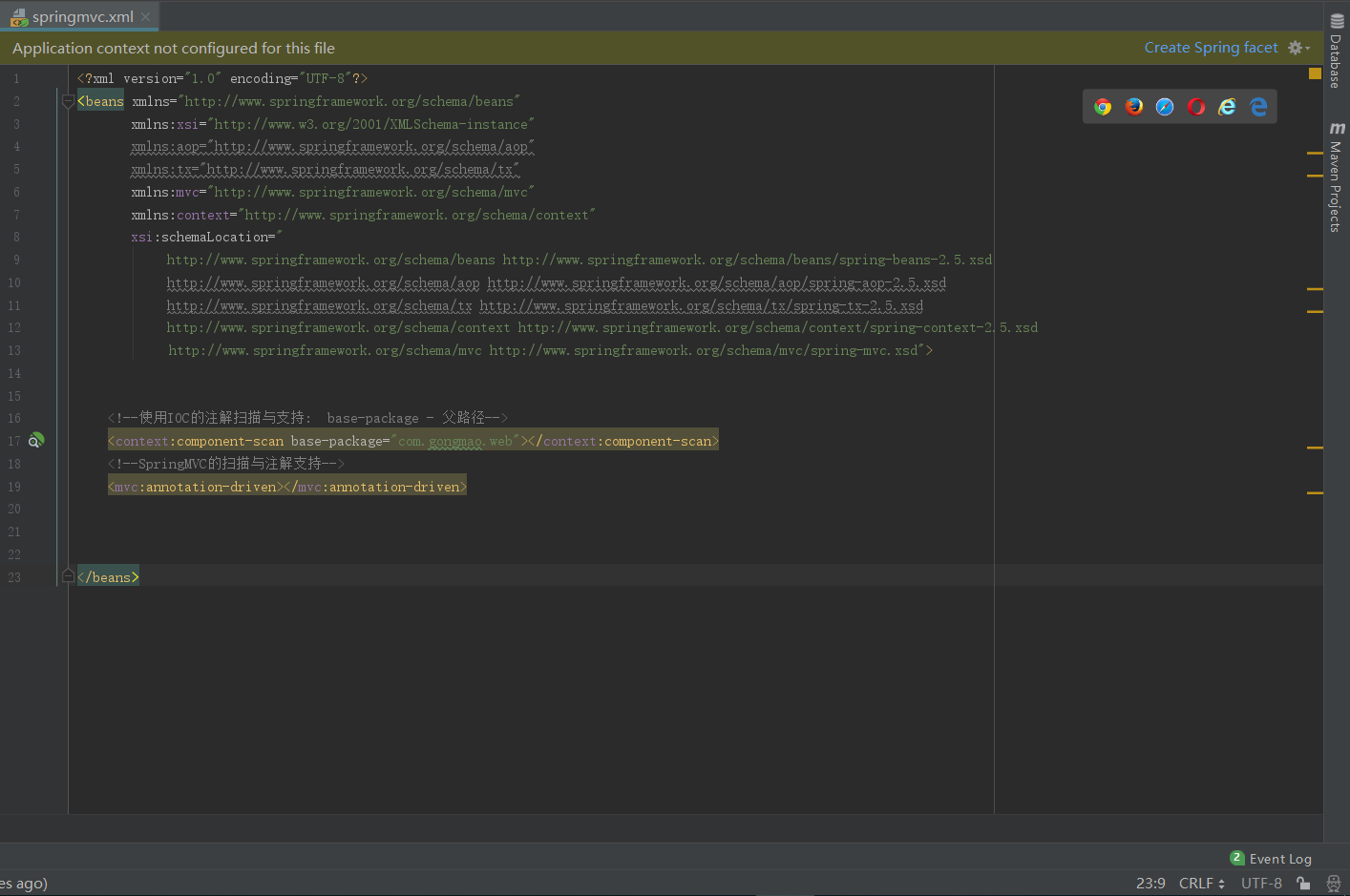Click spring-tx-2.5.xsd schema URL

(x=702, y=305)
